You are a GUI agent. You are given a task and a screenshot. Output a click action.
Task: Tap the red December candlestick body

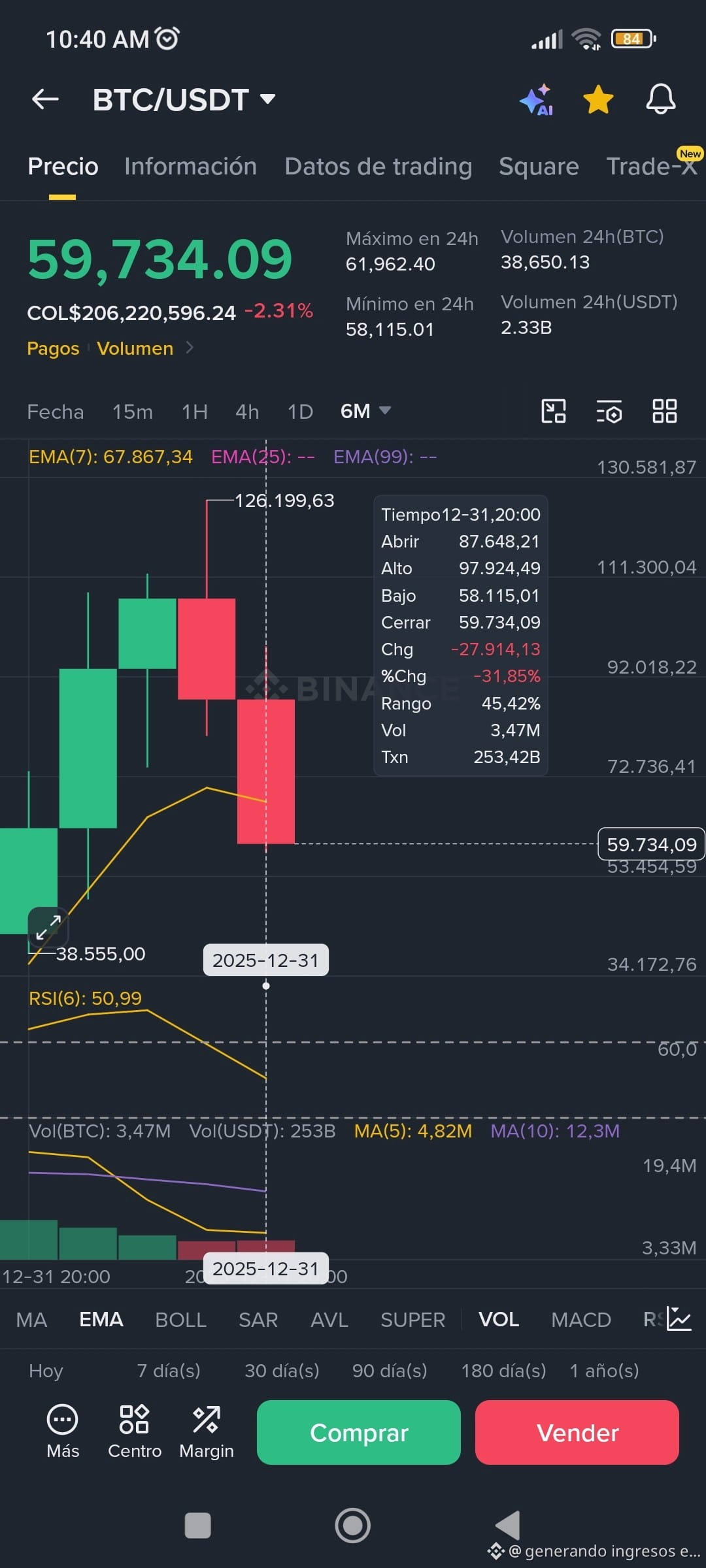(265, 772)
